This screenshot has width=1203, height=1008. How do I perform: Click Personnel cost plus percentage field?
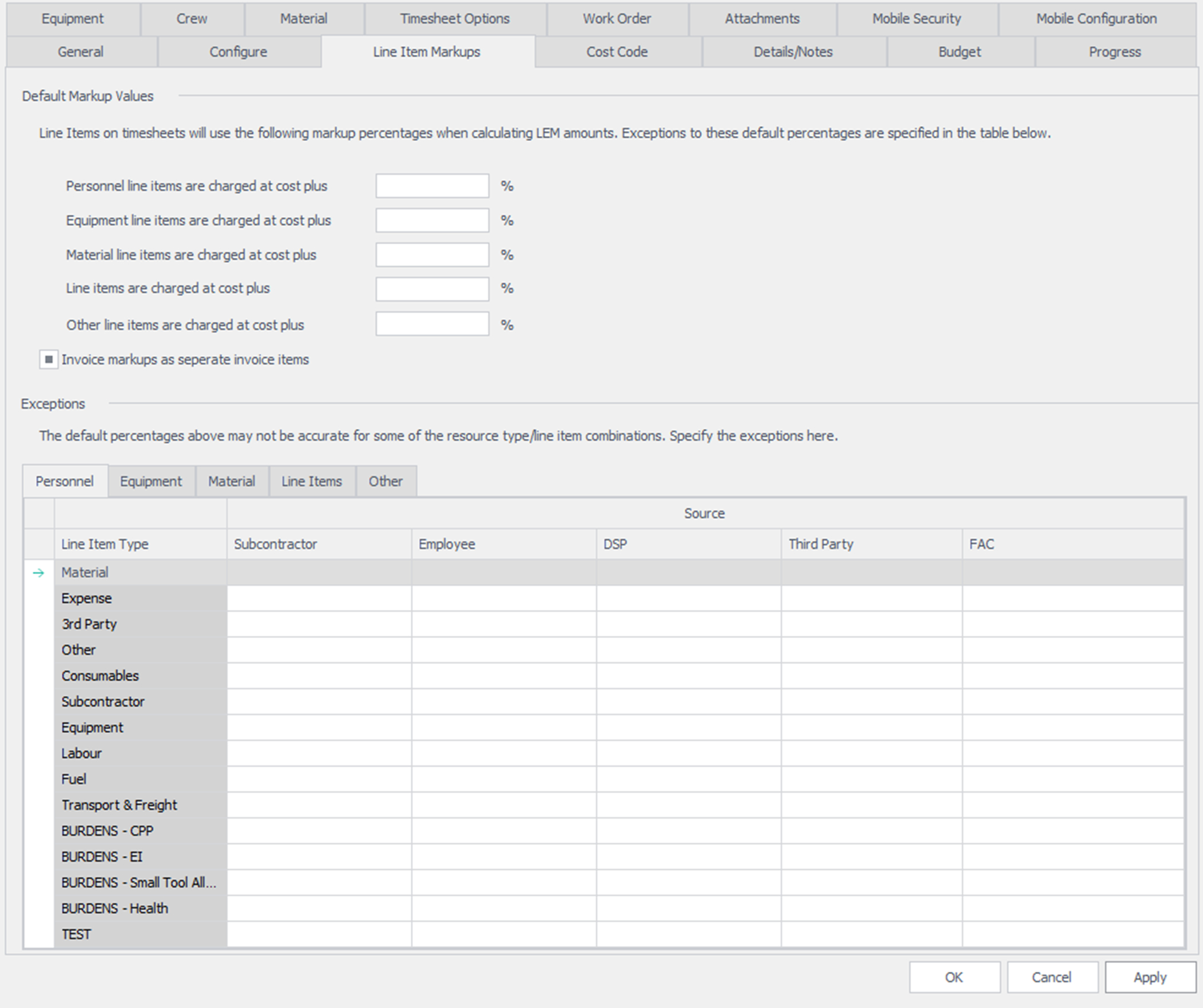coord(432,186)
